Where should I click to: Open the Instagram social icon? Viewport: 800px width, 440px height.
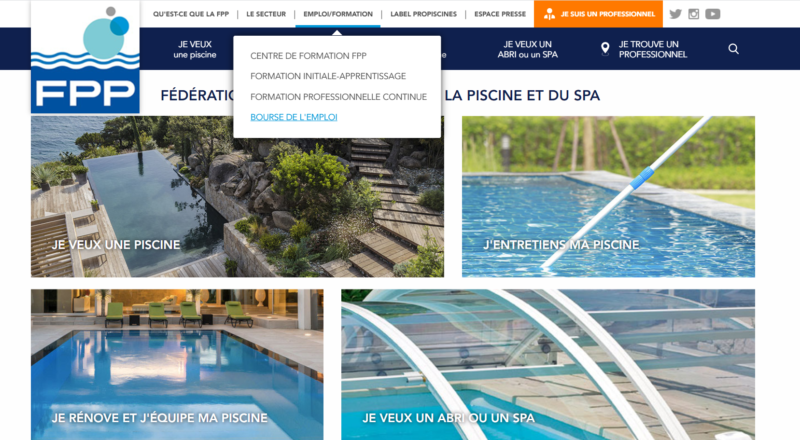[x=693, y=14]
